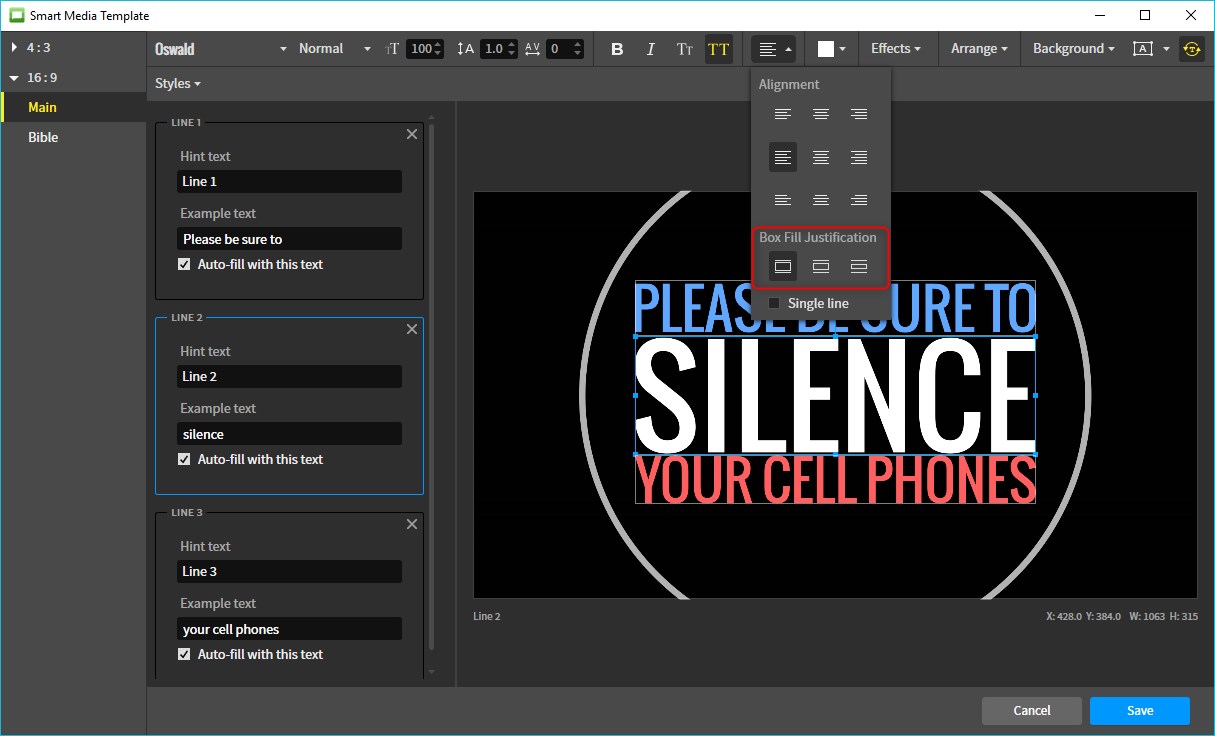Click the line spacing value field

click(x=494, y=49)
